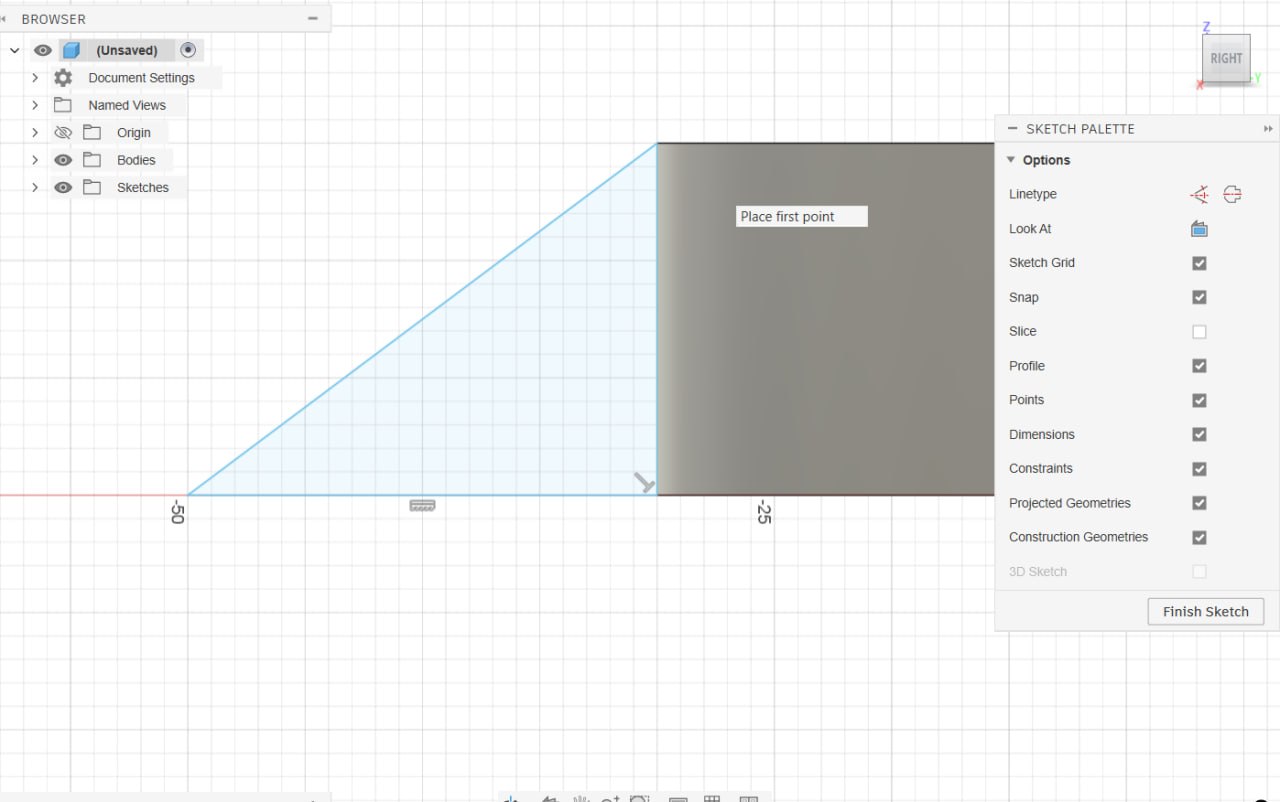
Task: Click the Sketch Palette double-arrow dock icon
Action: click(x=1268, y=129)
